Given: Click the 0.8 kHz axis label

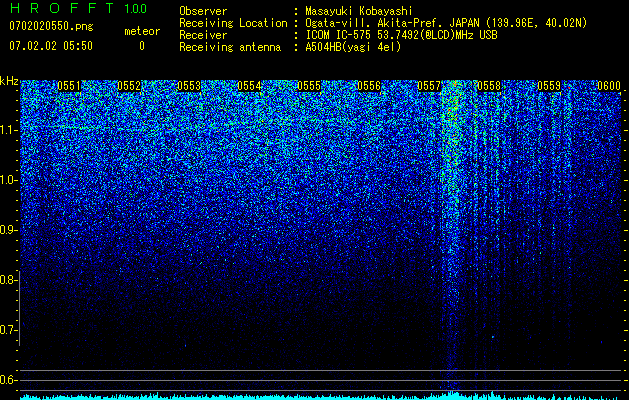Looking at the screenshot, I should (9, 280).
